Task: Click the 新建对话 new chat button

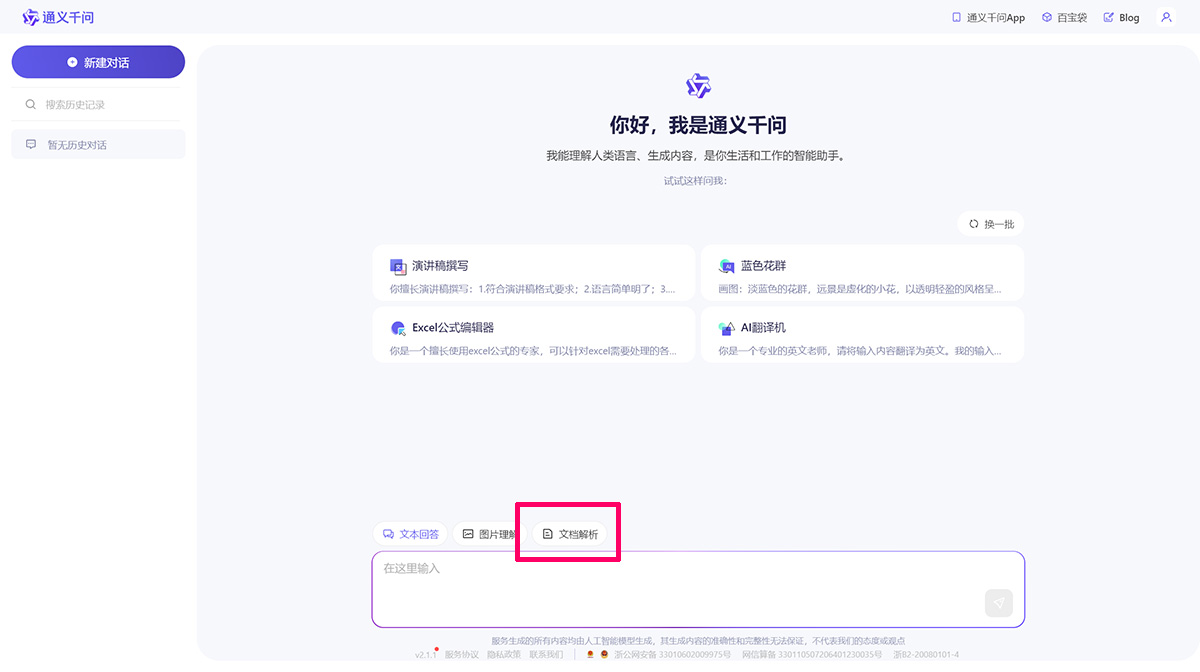Action: [97, 61]
